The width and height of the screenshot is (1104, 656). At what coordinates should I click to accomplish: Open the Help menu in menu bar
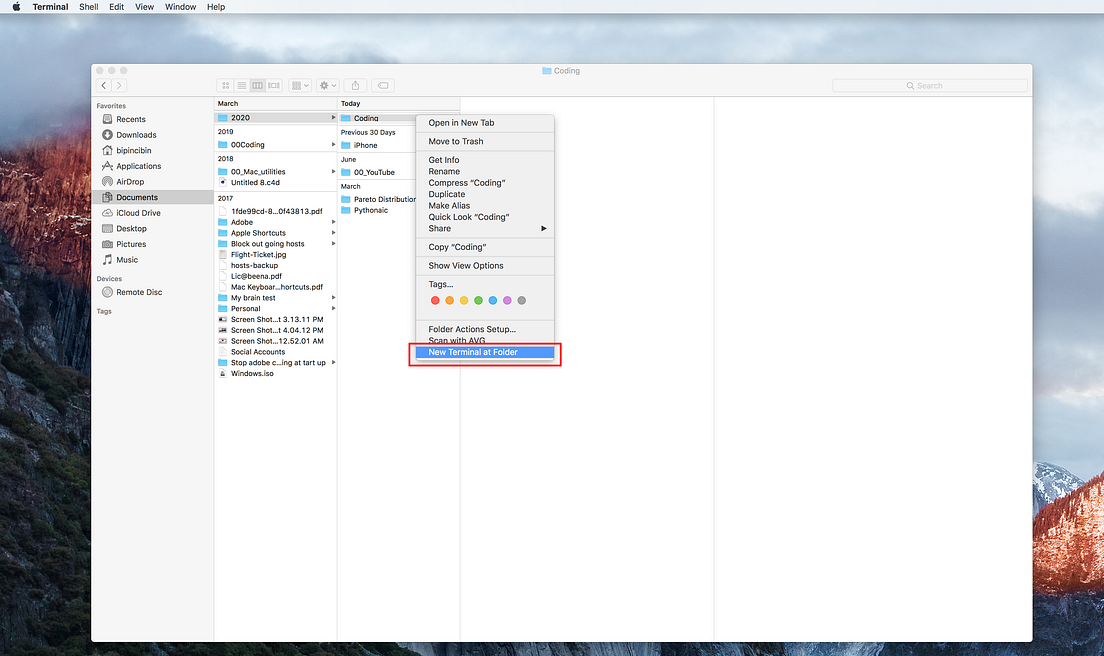click(216, 6)
